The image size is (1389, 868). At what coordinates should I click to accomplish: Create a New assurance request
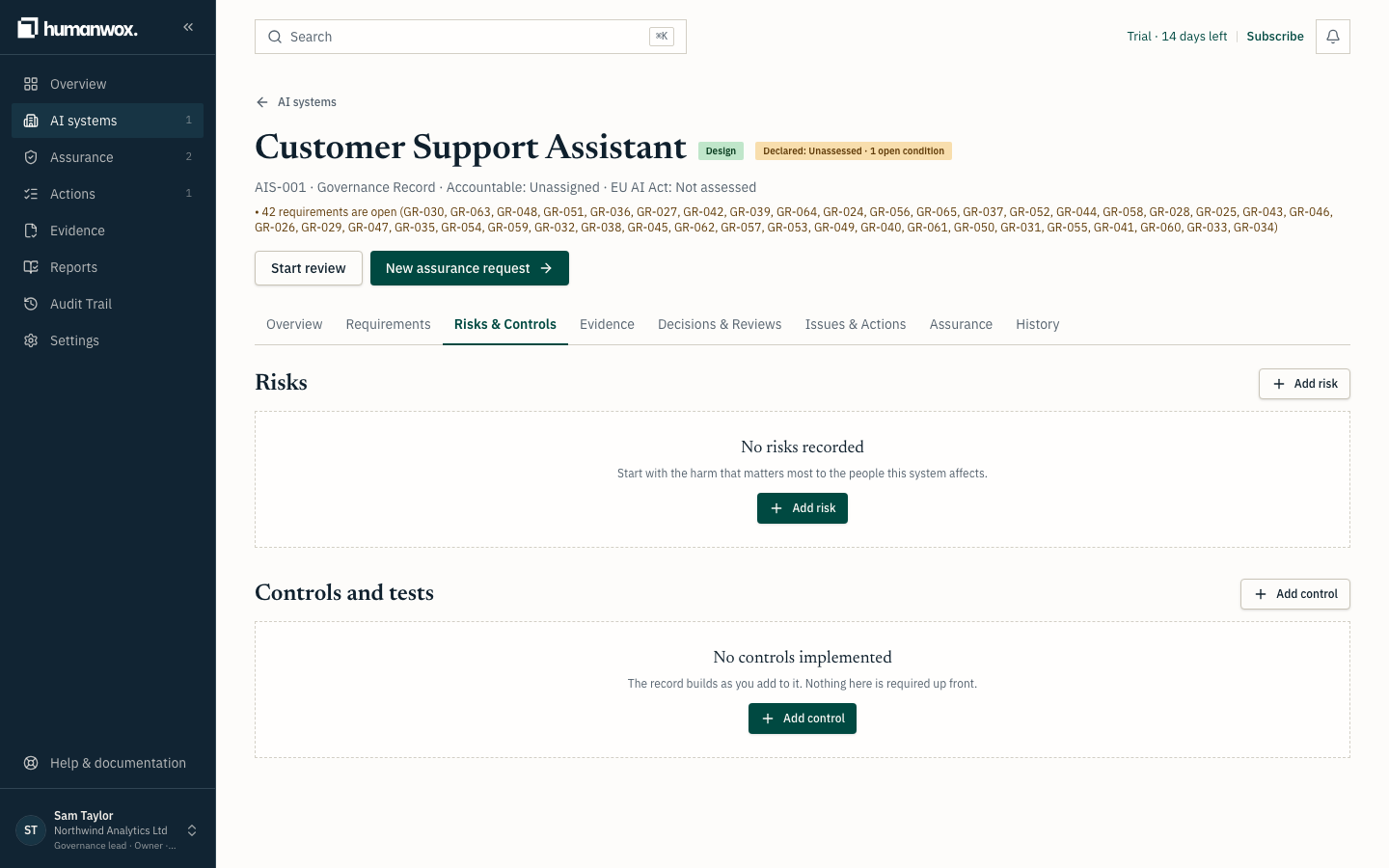coord(470,268)
